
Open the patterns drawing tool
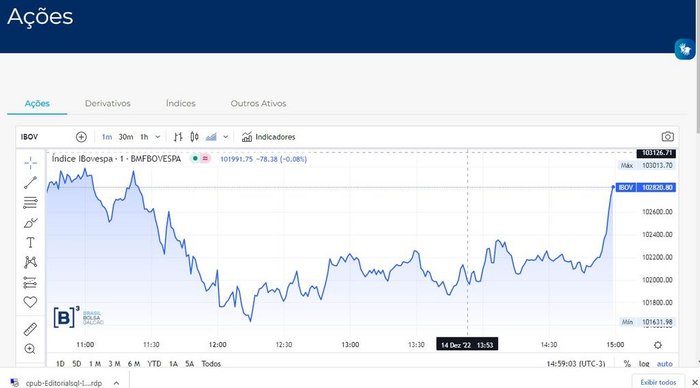tap(30, 262)
